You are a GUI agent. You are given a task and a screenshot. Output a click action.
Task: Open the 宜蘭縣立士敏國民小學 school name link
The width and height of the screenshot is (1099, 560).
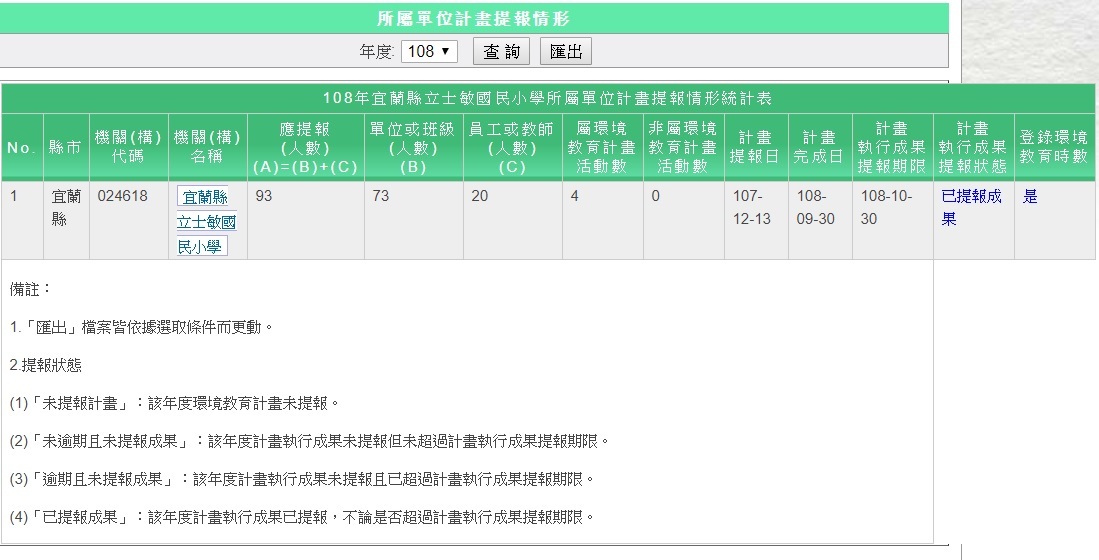pyautogui.click(x=206, y=221)
